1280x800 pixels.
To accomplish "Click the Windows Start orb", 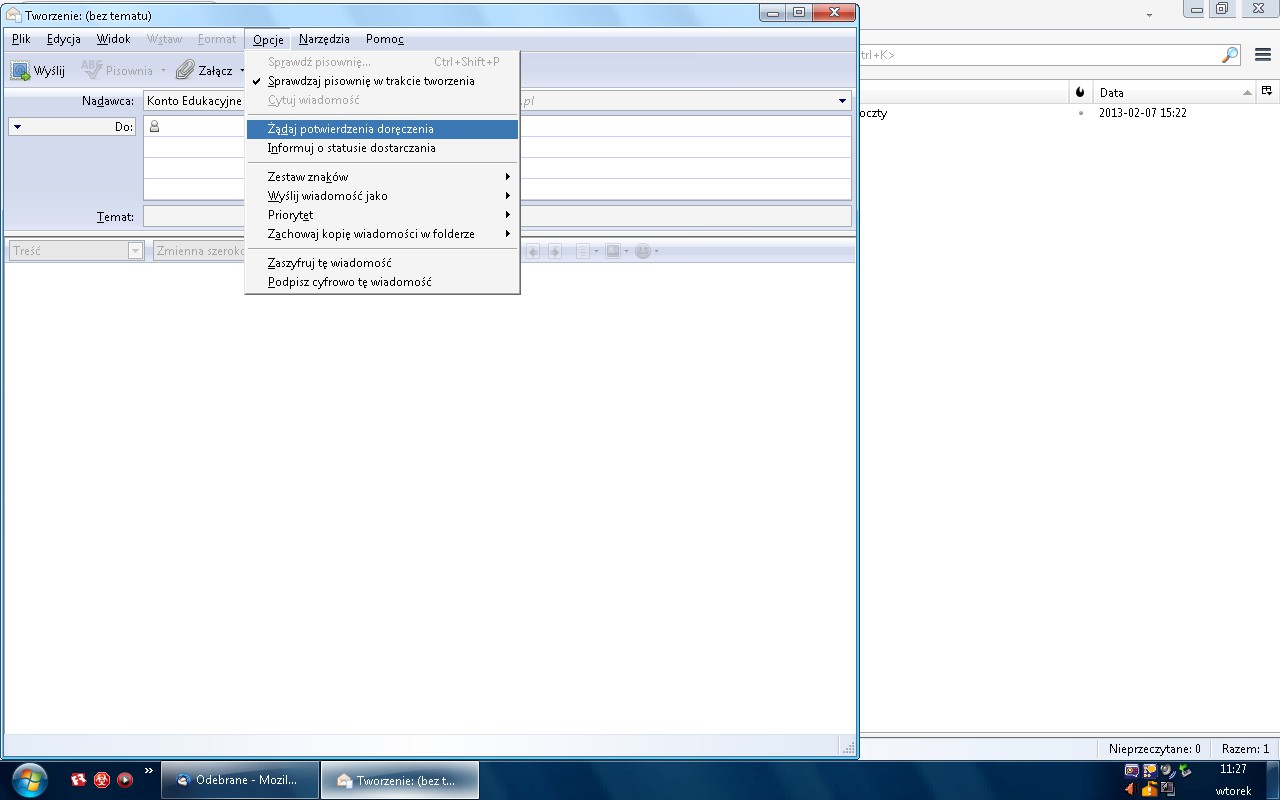I will (27, 780).
